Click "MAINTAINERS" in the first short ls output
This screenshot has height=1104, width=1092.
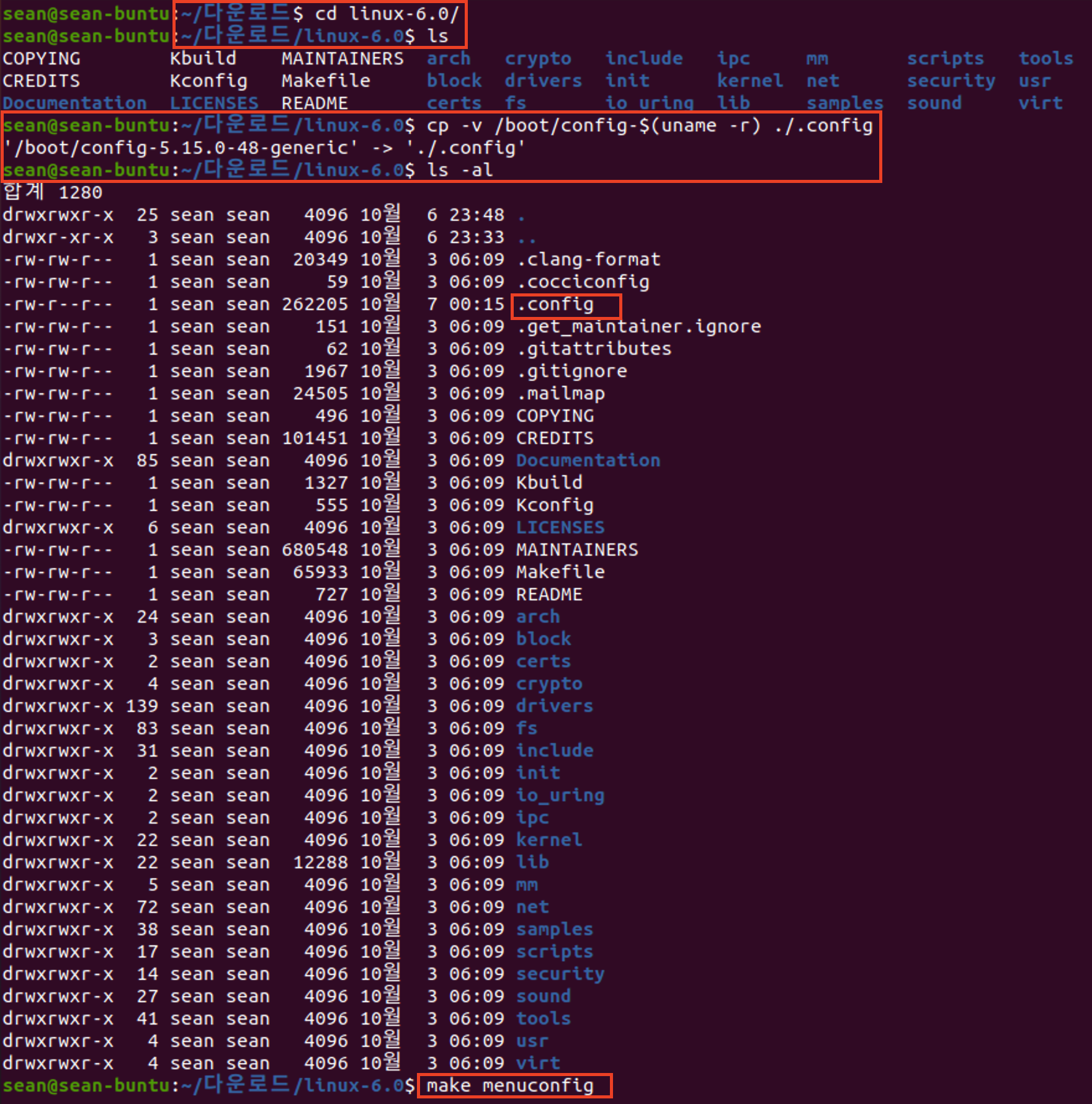(342, 59)
